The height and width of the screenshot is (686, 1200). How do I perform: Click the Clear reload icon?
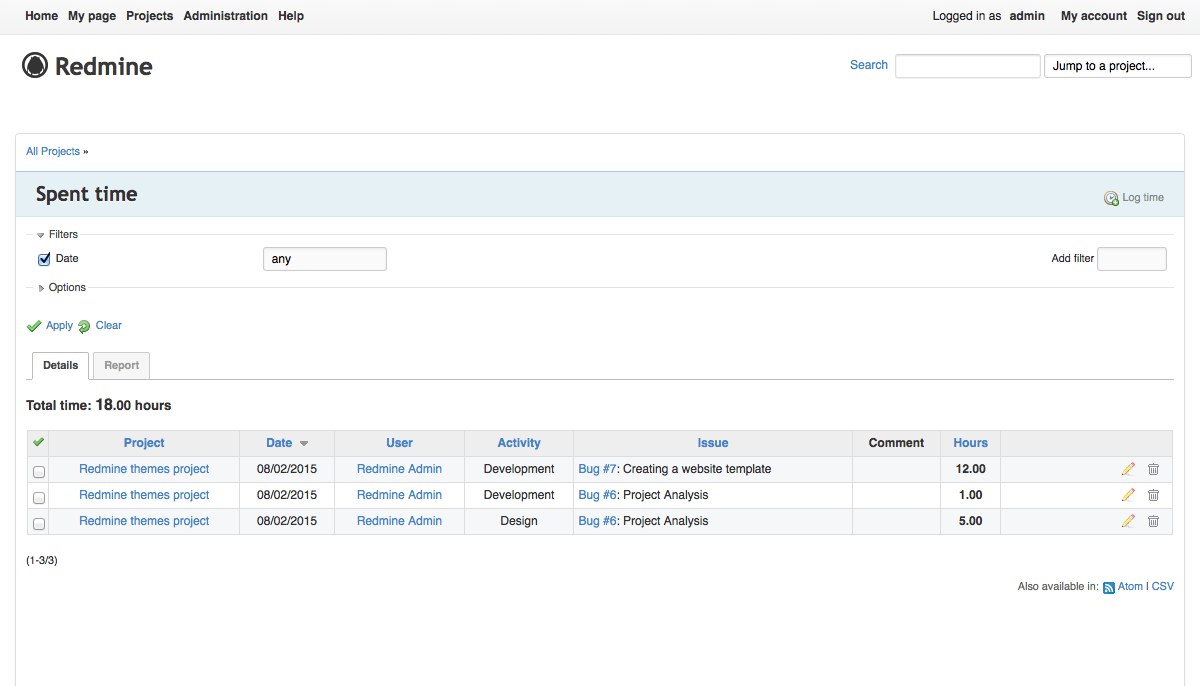(x=84, y=326)
